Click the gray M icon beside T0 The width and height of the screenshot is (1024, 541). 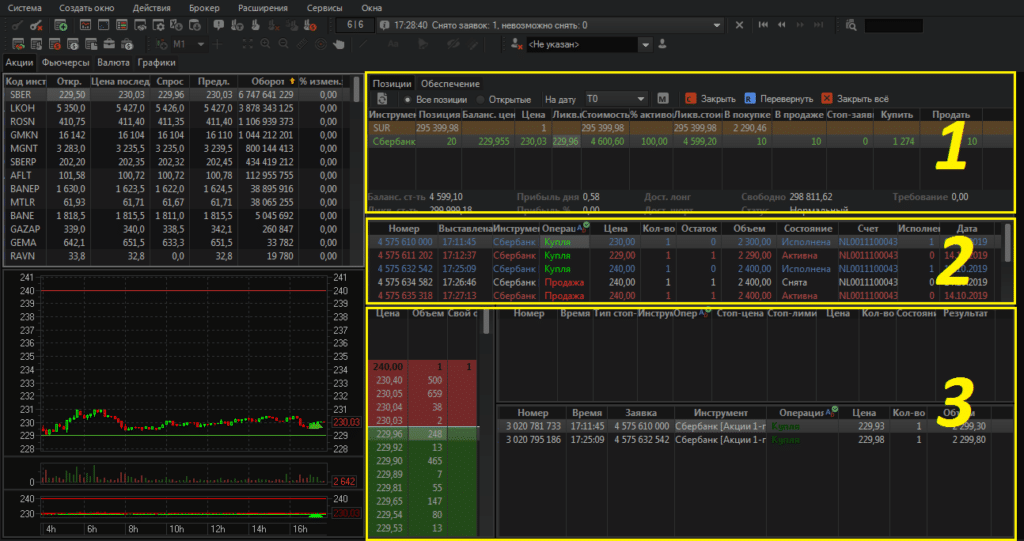click(663, 99)
